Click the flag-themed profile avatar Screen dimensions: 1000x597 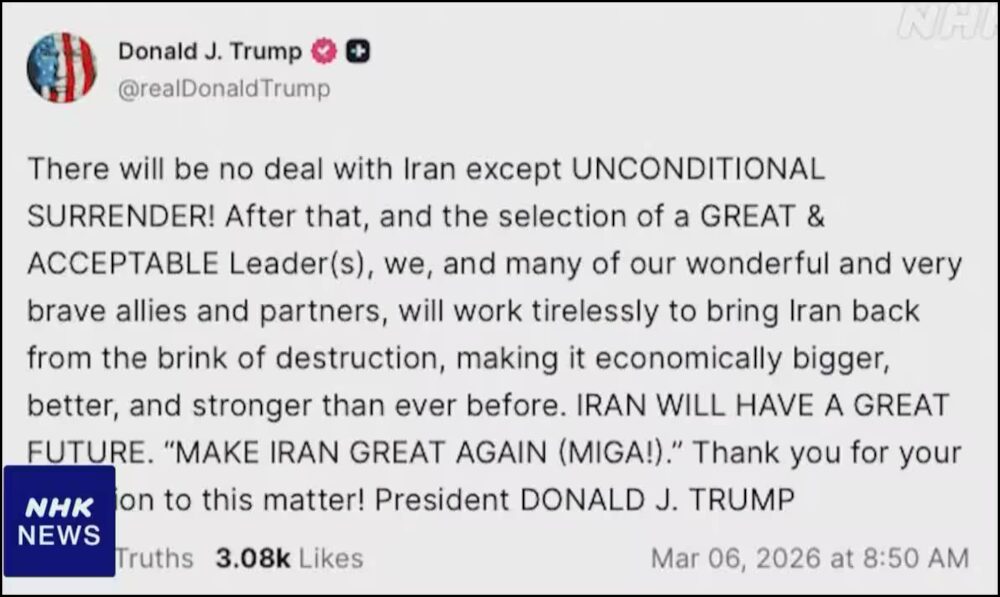61,67
